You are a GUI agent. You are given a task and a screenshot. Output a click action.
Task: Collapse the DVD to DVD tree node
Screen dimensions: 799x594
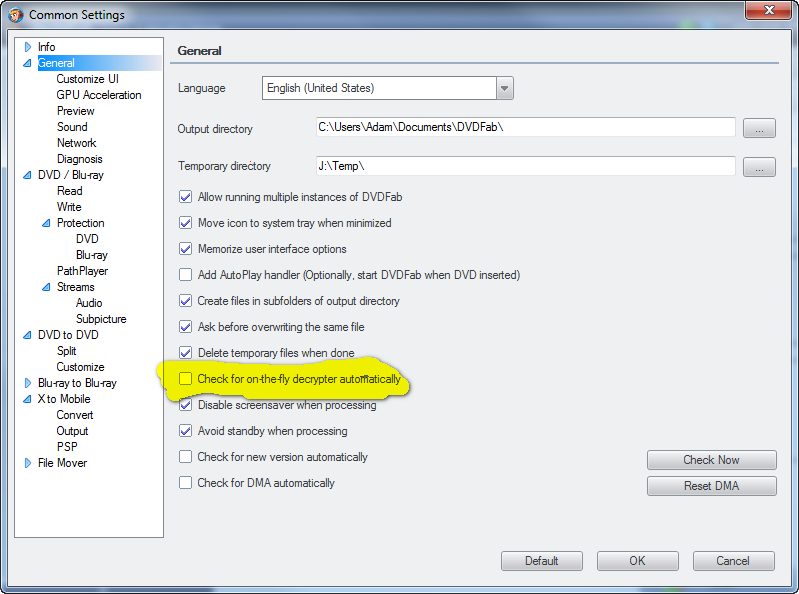coord(28,335)
